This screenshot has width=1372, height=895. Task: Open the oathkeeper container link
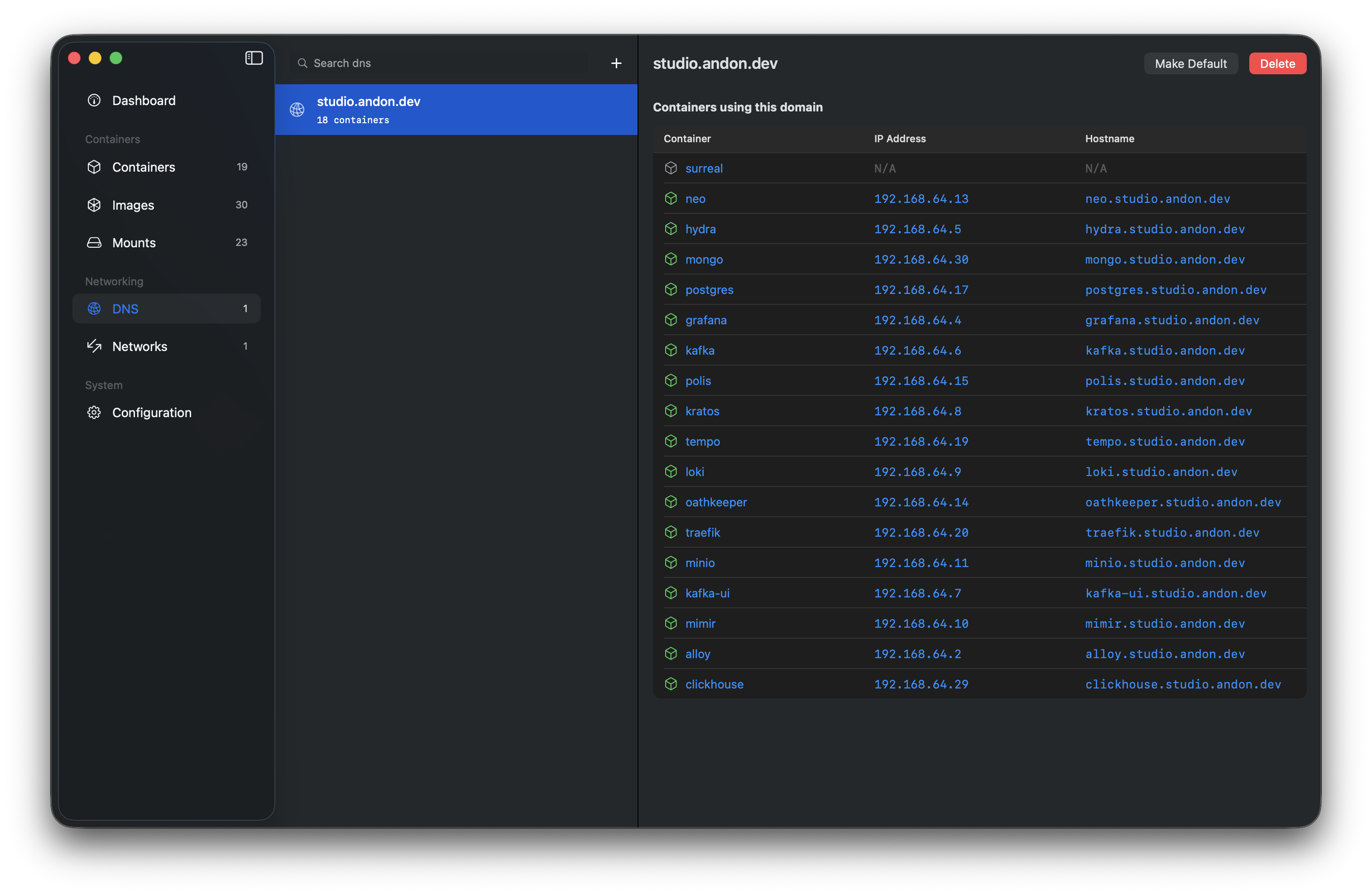[x=716, y=502]
